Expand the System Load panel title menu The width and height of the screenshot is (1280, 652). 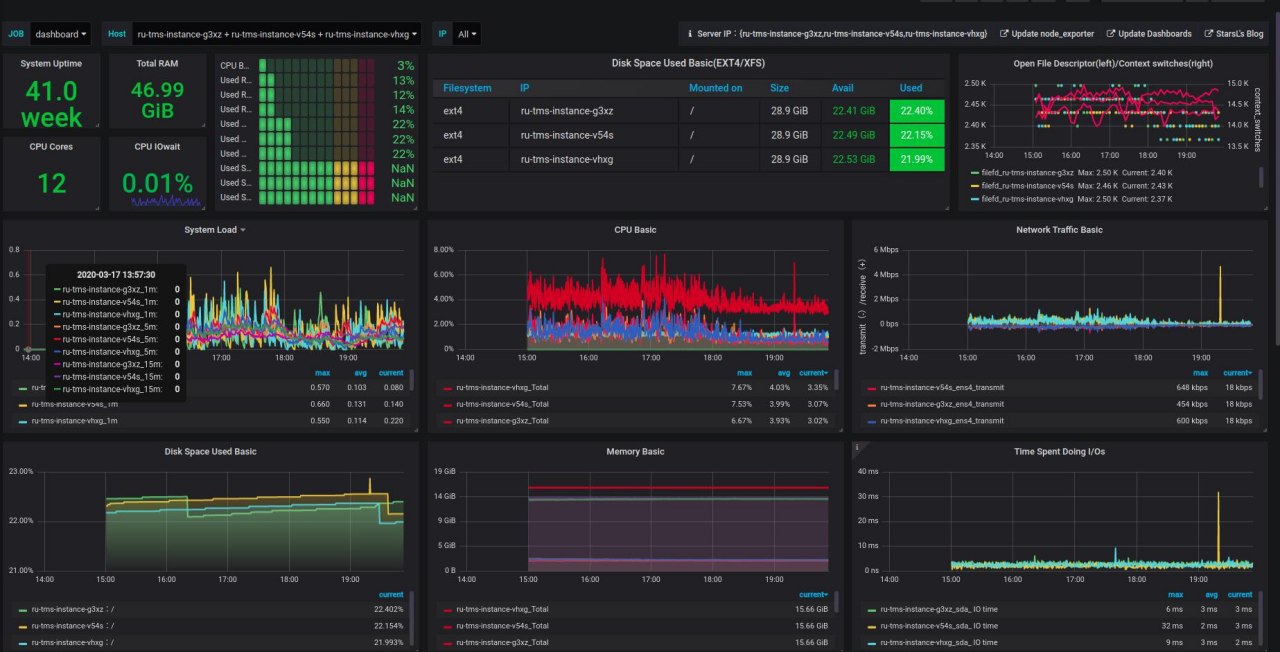tap(215, 230)
